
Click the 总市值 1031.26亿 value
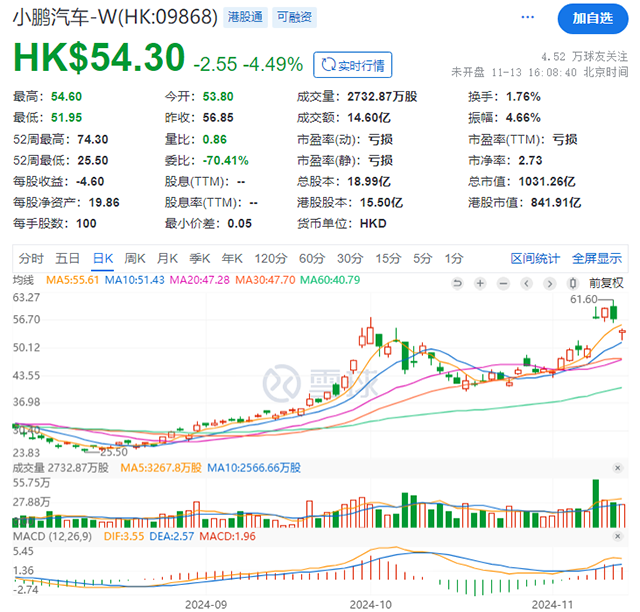pyautogui.click(x=547, y=182)
